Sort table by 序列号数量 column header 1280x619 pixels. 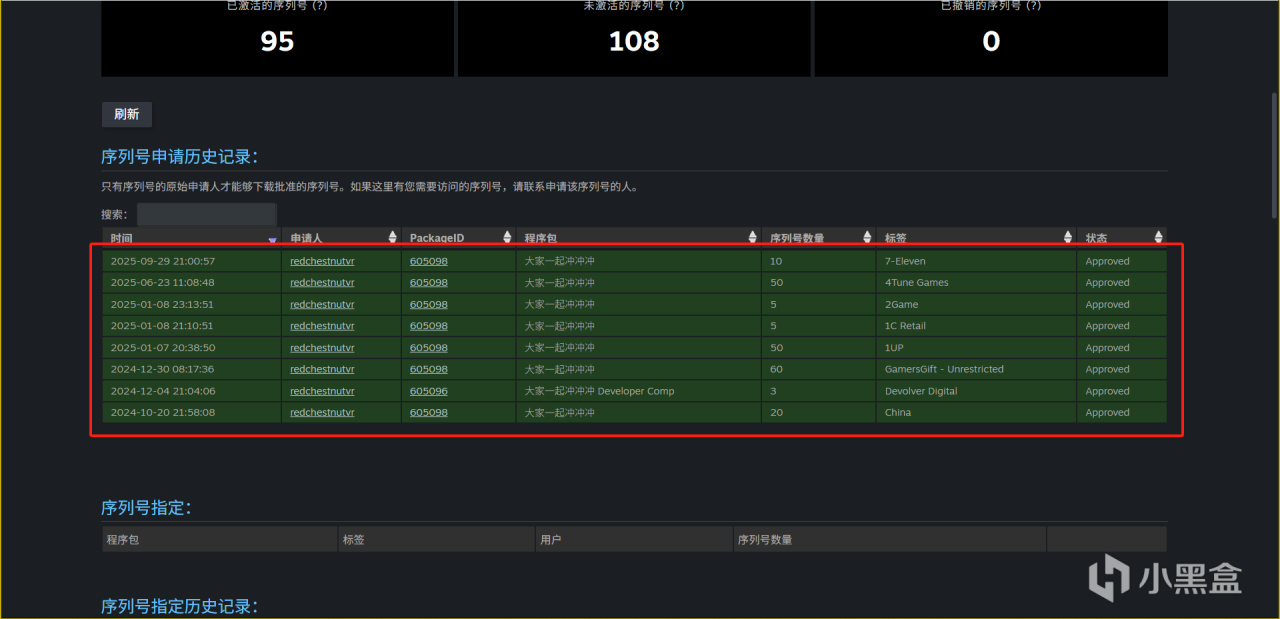click(817, 238)
